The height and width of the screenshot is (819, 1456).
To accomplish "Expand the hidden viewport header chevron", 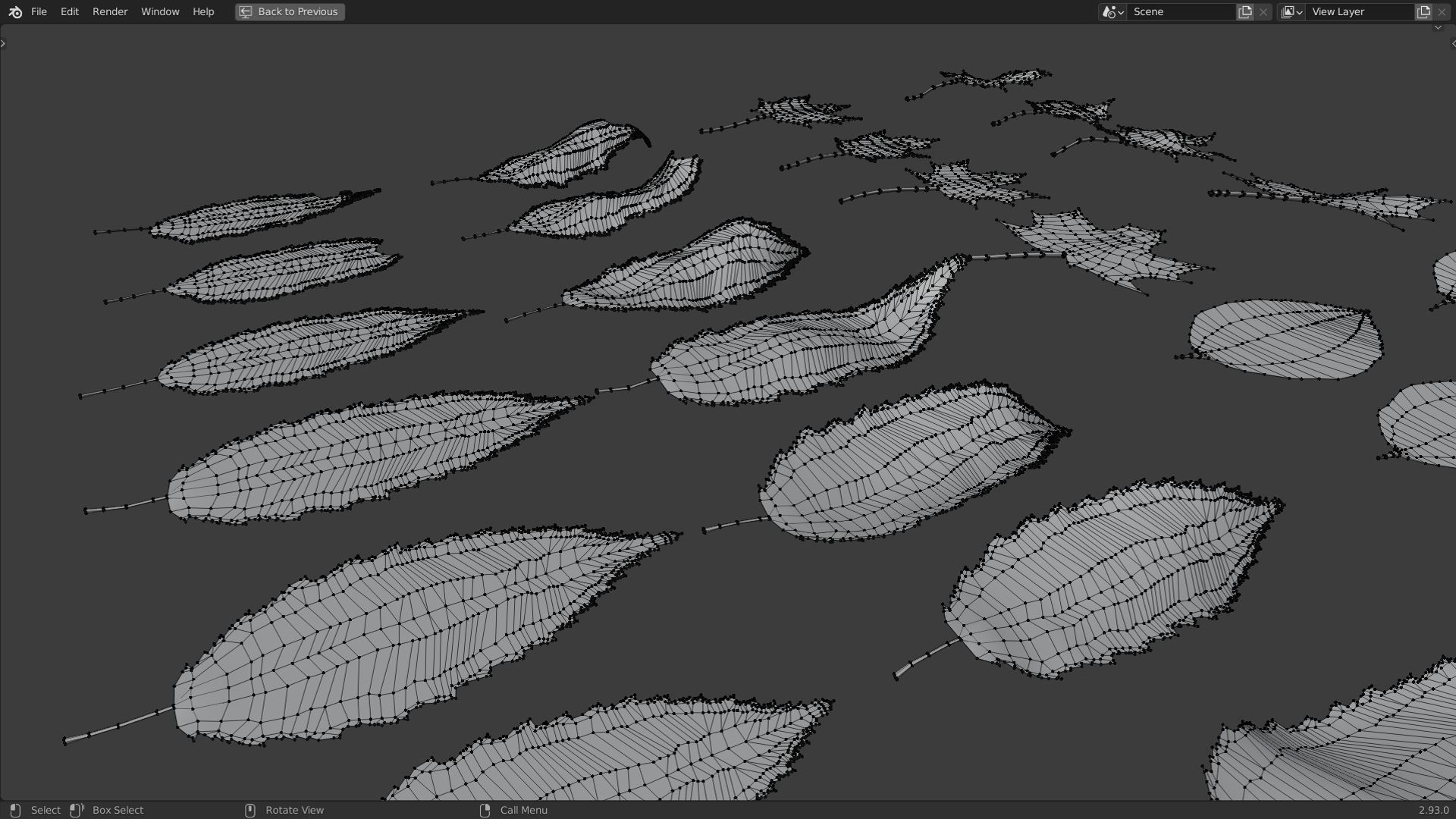I will click(1438, 28).
